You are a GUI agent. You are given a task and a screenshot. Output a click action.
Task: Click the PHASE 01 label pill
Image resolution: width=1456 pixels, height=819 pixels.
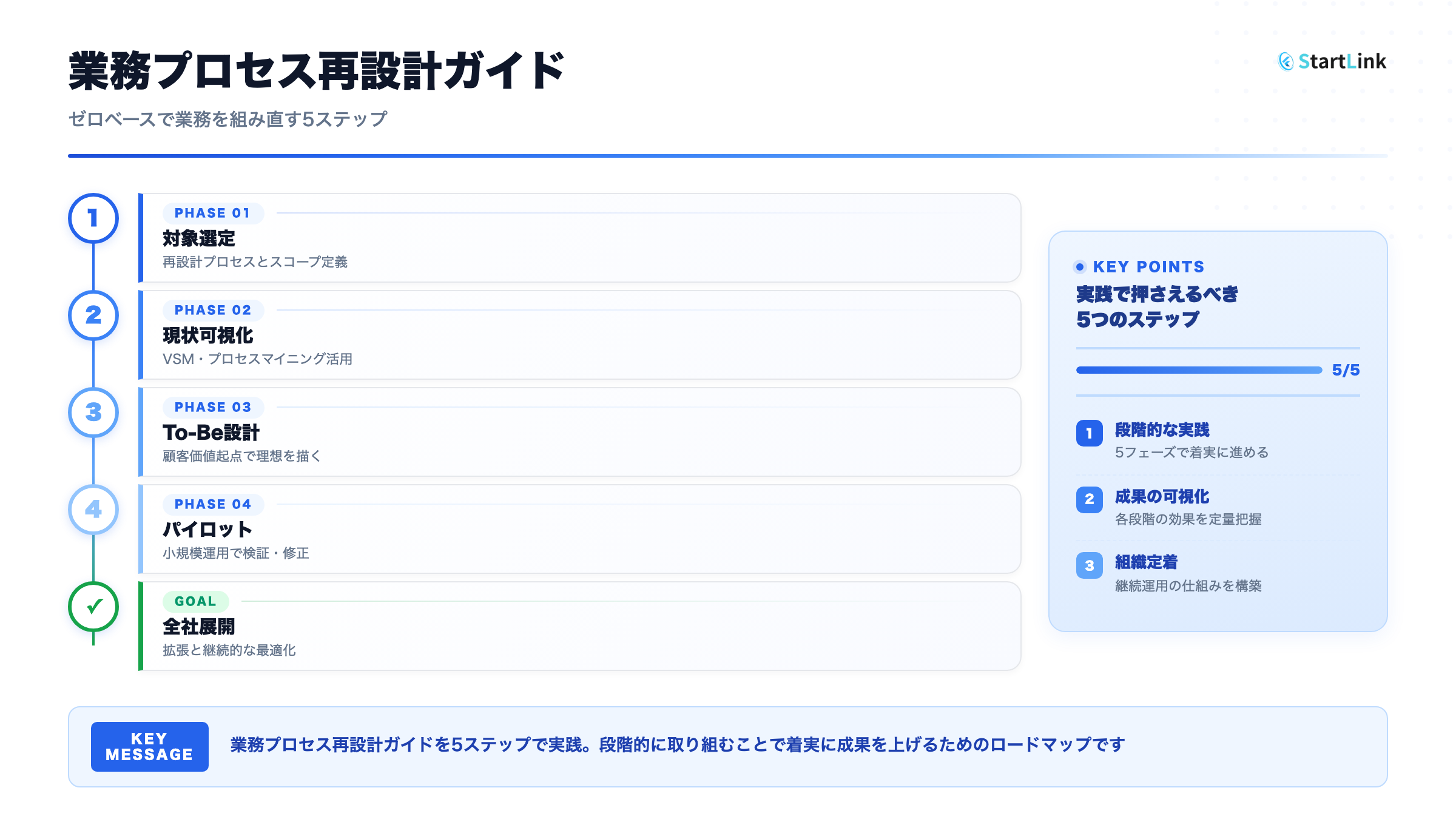(212, 213)
